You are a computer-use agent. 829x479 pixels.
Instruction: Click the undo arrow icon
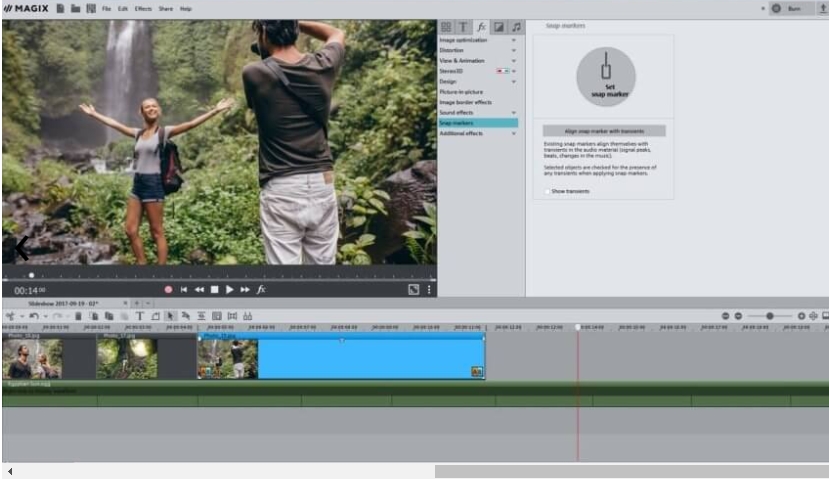click(33, 316)
